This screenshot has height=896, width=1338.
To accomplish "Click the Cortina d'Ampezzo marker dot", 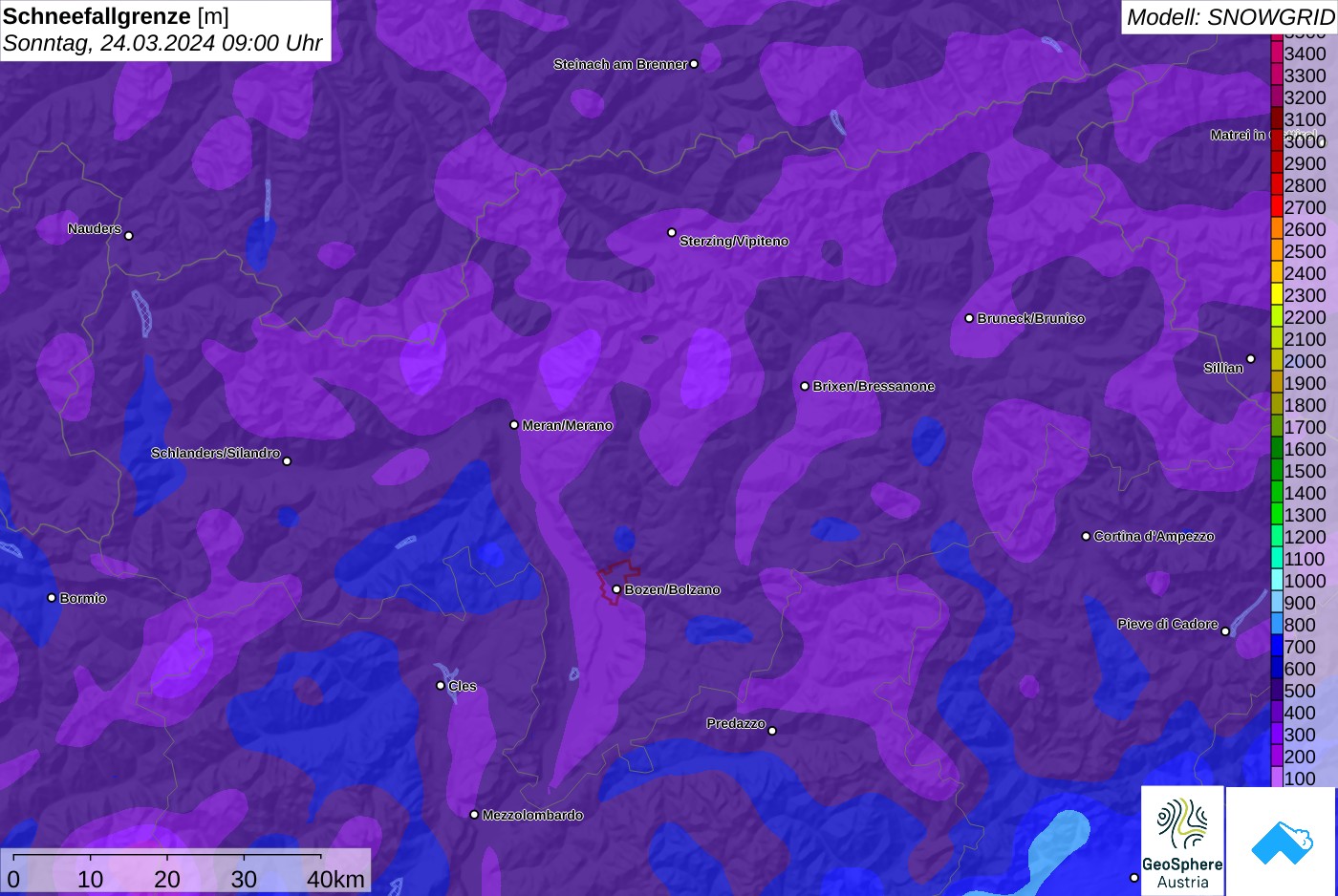I will [1086, 536].
